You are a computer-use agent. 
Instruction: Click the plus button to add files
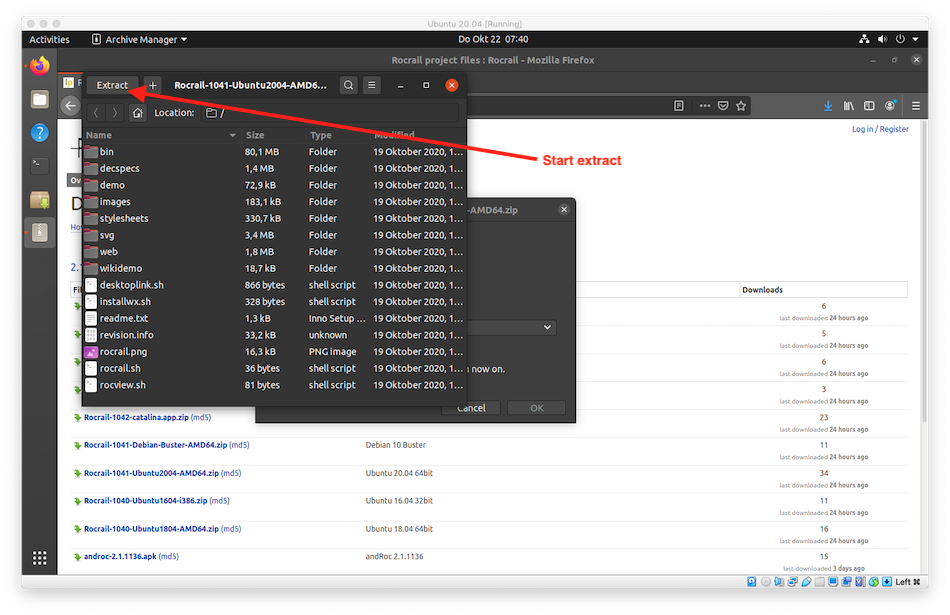153,86
